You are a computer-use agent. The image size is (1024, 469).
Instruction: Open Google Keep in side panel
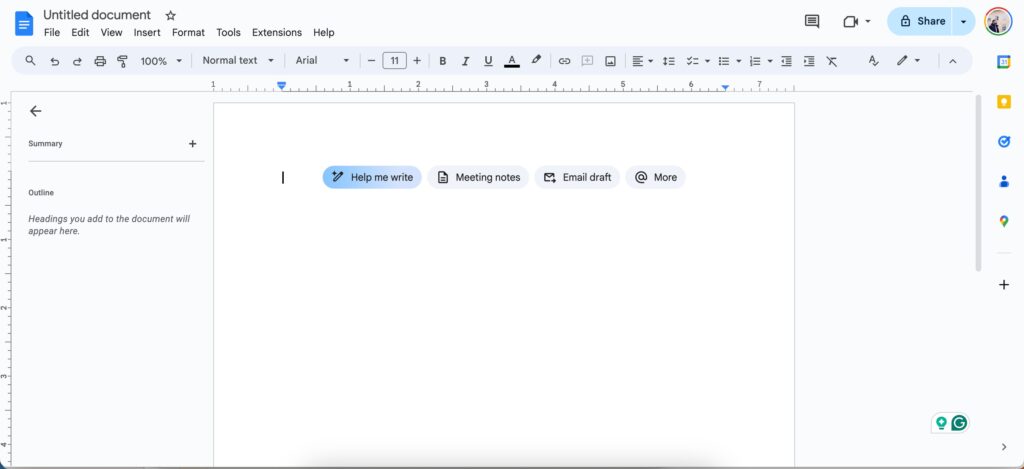[x=1004, y=102]
